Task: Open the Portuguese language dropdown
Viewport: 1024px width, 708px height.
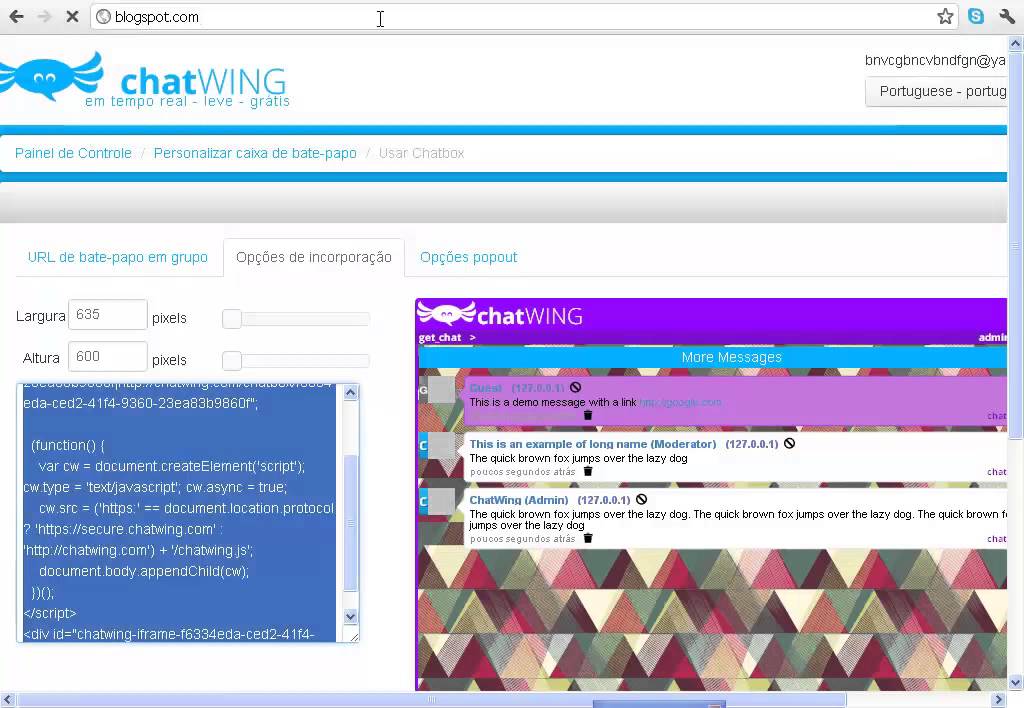Action: [x=936, y=91]
